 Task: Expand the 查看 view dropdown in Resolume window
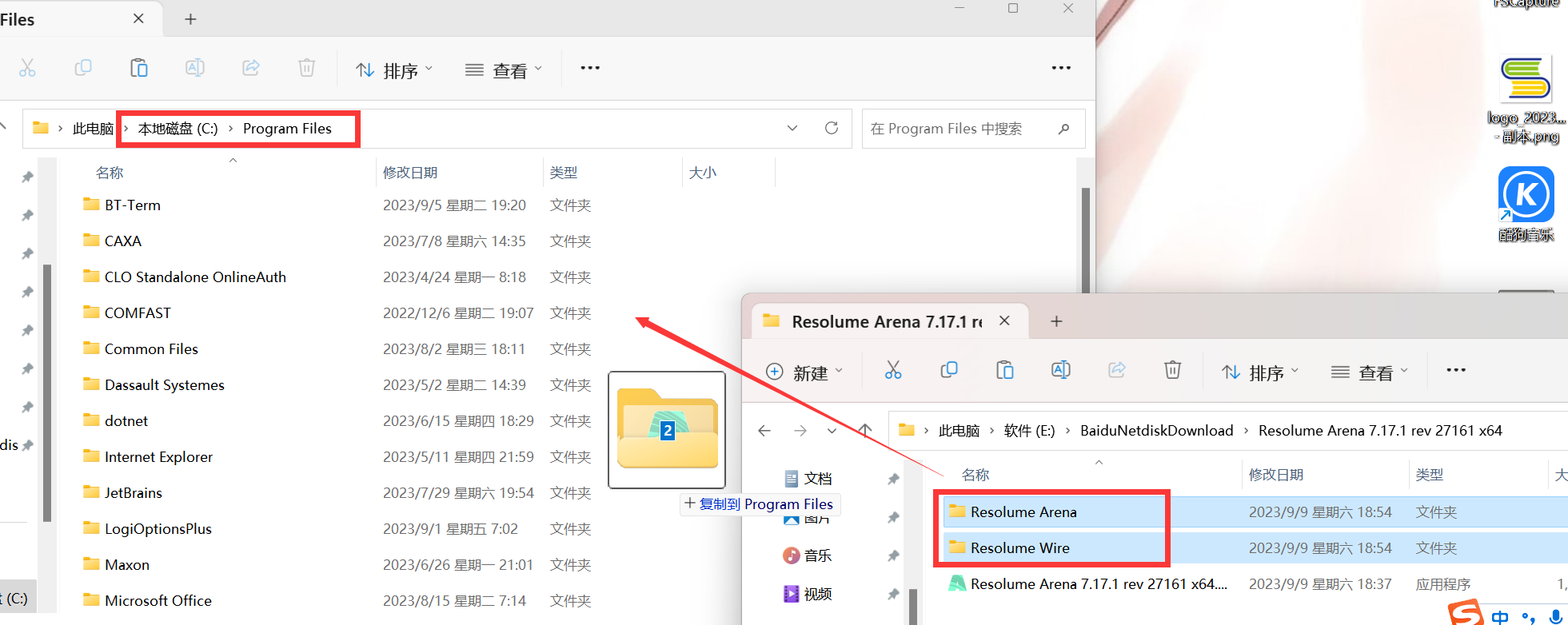[x=1369, y=372]
